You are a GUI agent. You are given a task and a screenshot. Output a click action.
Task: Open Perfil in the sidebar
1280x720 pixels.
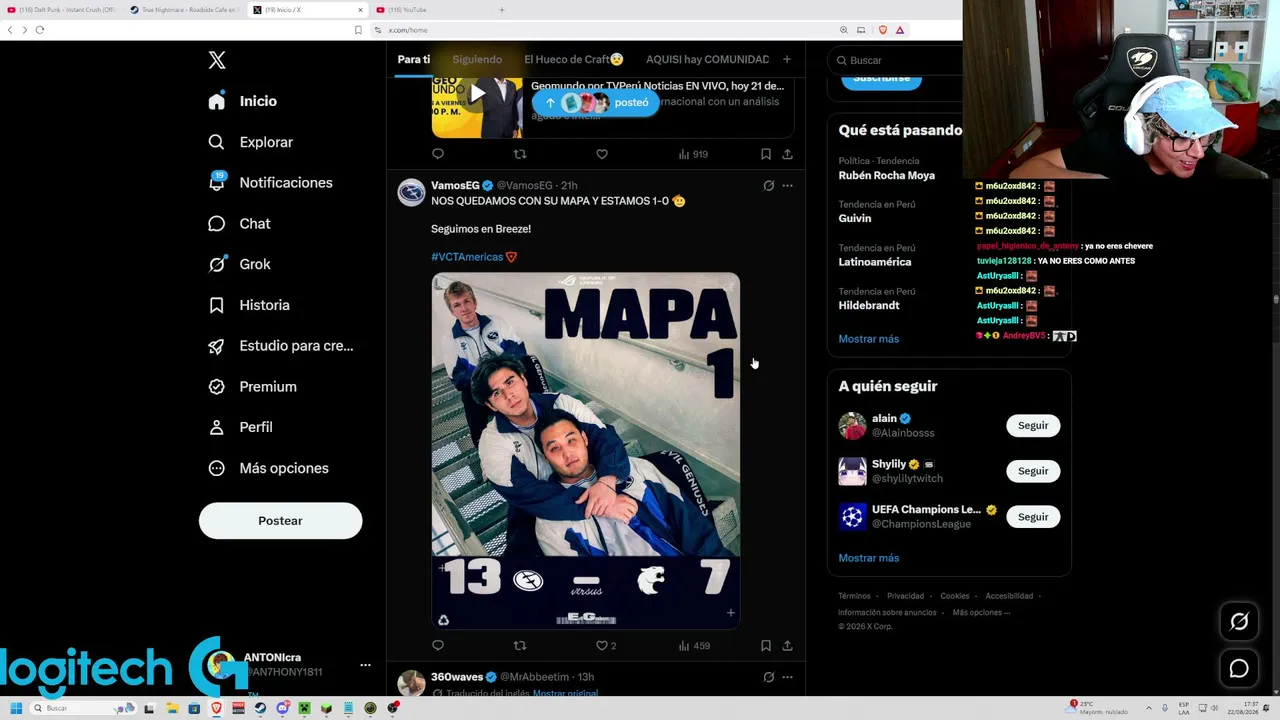coord(241,427)
